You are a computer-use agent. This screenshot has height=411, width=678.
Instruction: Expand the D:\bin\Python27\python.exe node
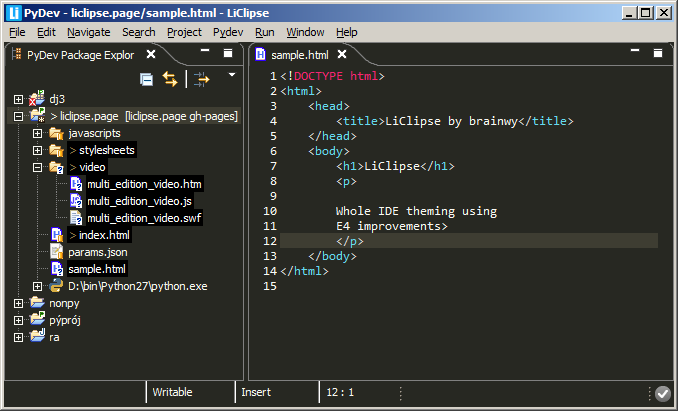[38, 286]
